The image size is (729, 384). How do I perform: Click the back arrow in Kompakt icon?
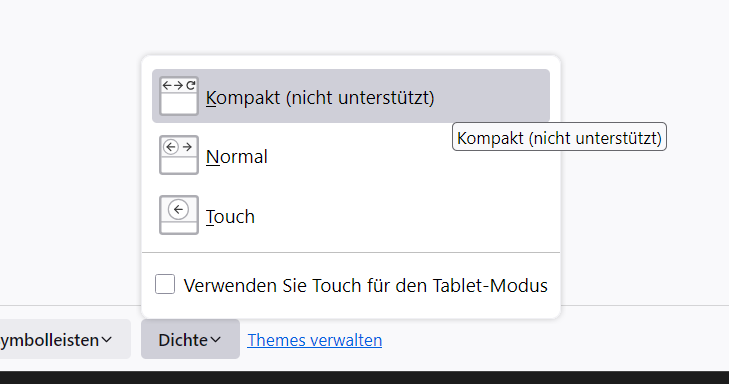(x=167, y=86)
